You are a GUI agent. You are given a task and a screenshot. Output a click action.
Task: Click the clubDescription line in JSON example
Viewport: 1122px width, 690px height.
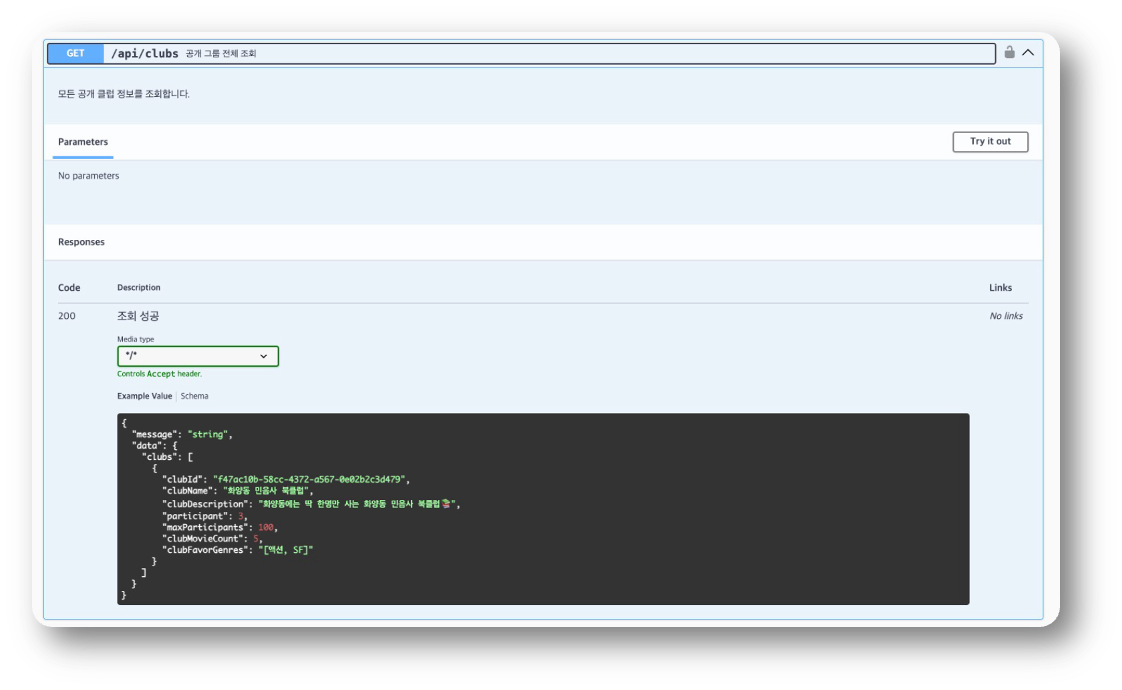311,504
